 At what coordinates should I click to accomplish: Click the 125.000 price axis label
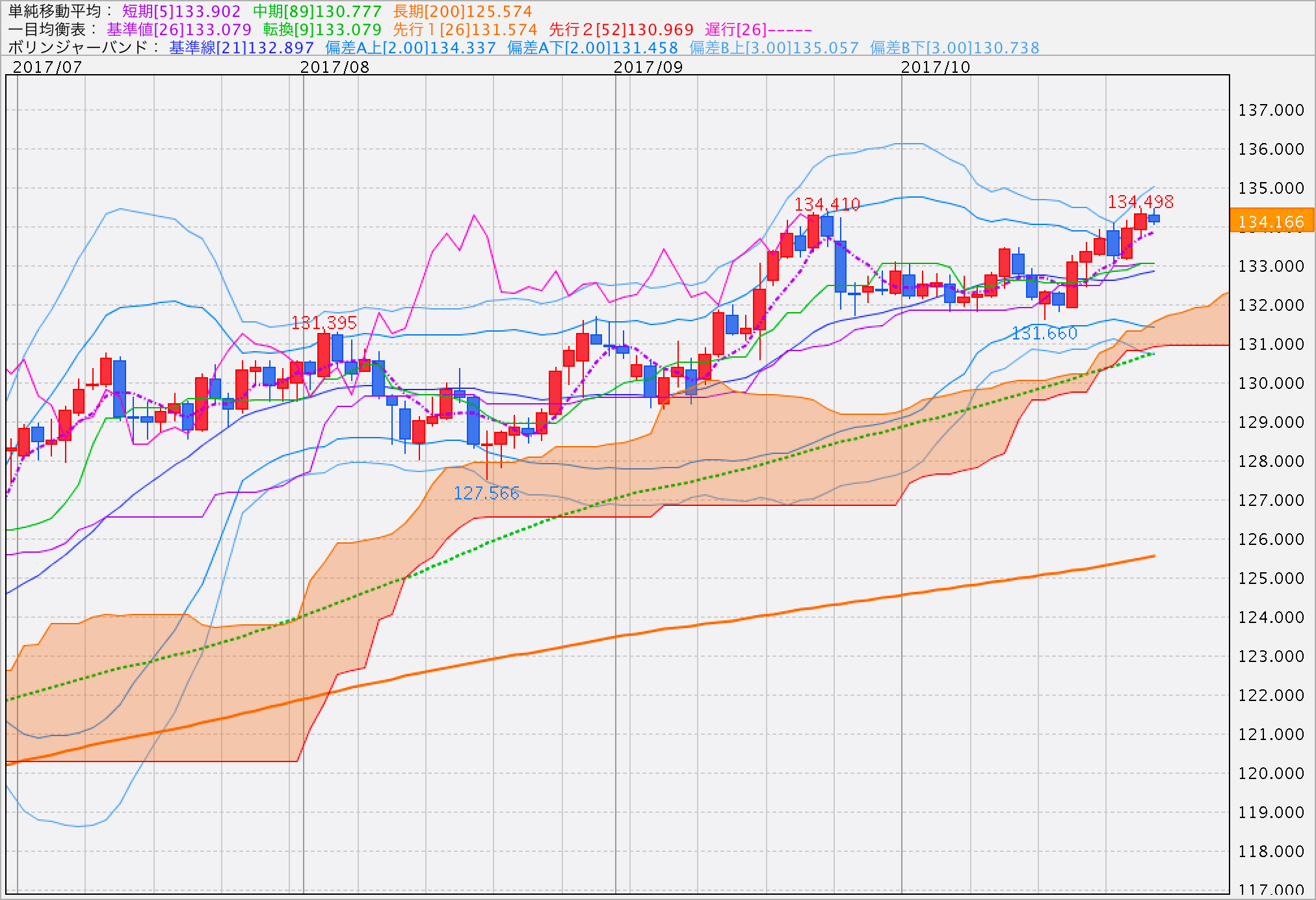pos(1271,578)
